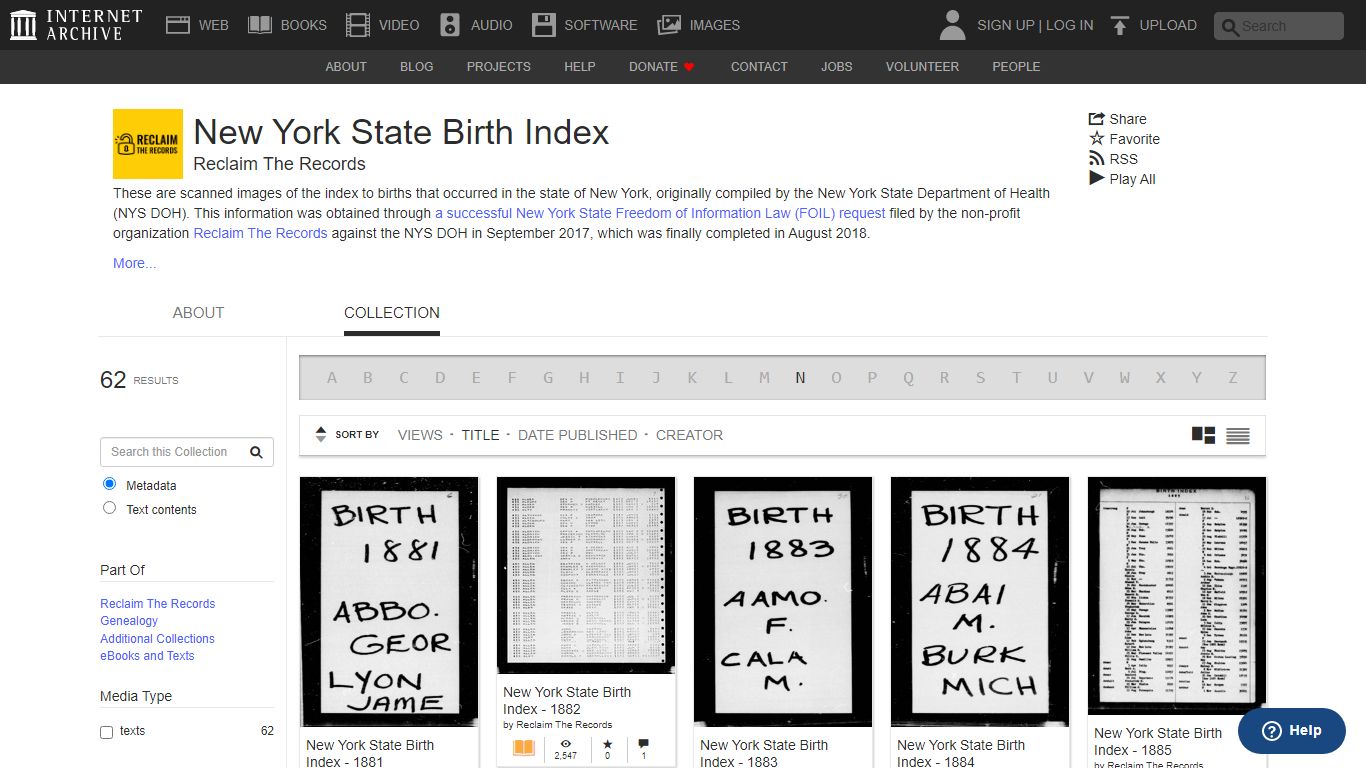1366x768 pixels.
Task: Open the COLLECTION tab
Action: tap(392, 313)
